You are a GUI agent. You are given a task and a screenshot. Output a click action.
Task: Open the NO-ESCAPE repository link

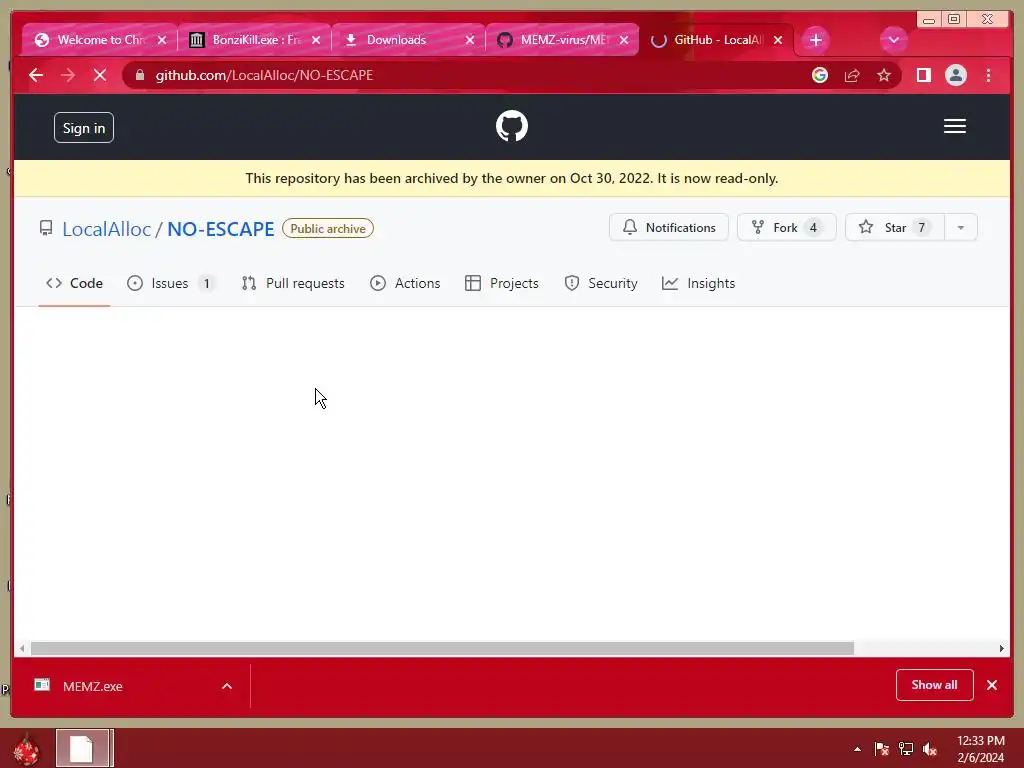coord(221,229)
